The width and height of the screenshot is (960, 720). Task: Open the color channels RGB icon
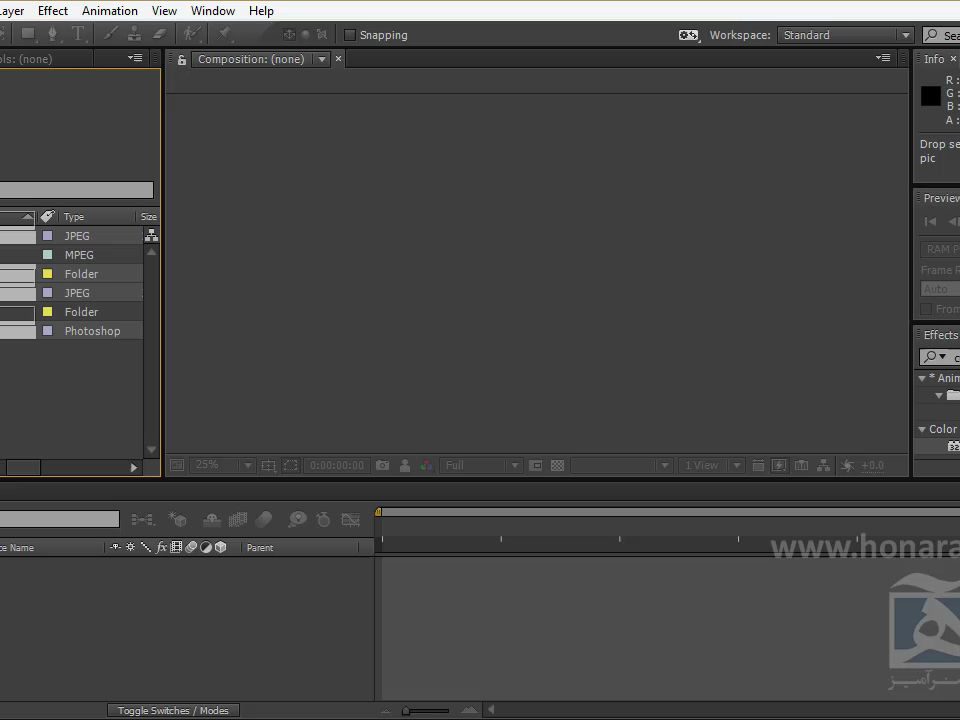point(426,465)
